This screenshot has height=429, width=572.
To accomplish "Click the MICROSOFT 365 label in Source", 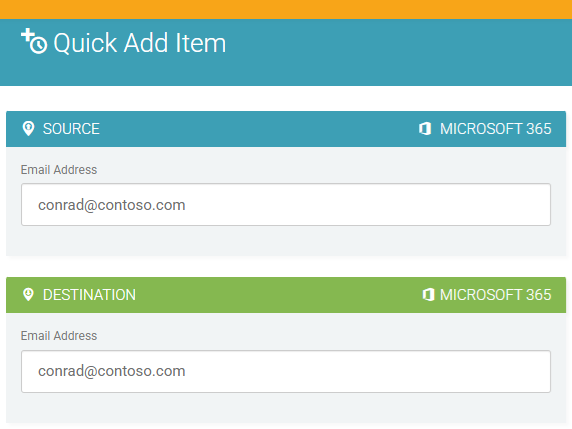I will pos(495,129).
